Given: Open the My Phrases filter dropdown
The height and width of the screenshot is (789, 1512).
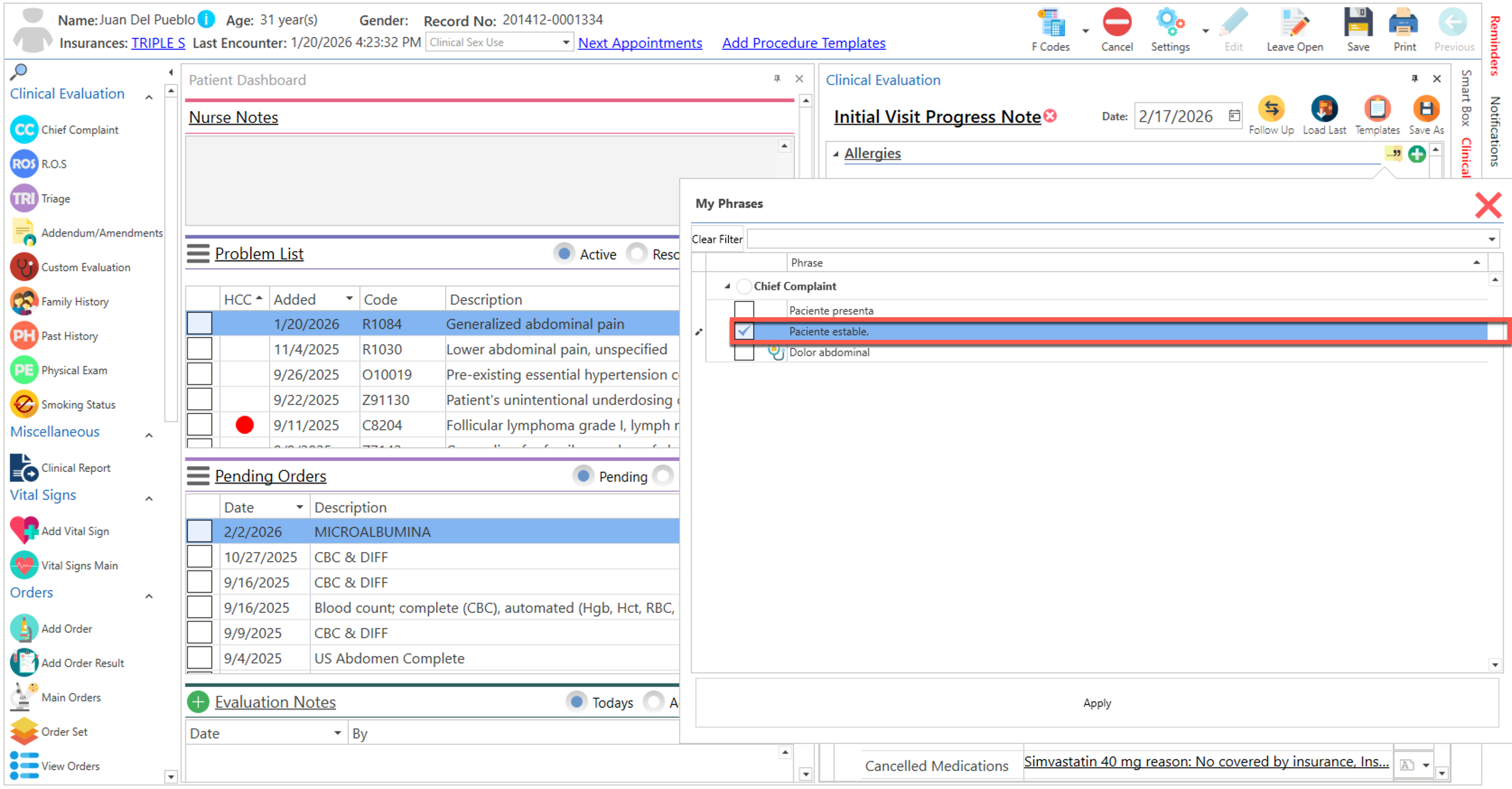Looking at the screenshot, I should (1492, 239).
